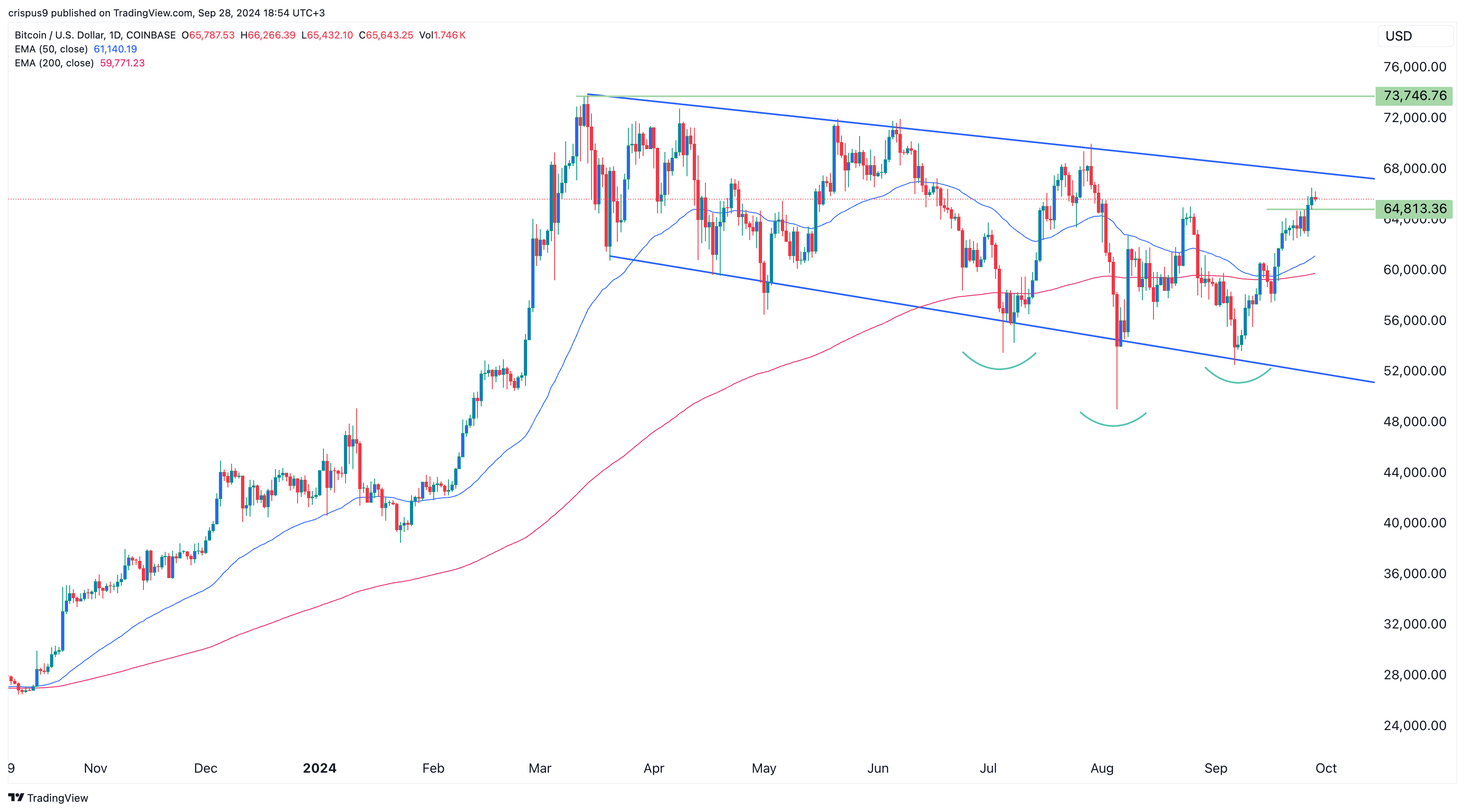Image resolution: width=1465 pixels, height=812 pixels.
Task: Click the 24,000.00 price axis label
Action: [x=1415, y=726]
